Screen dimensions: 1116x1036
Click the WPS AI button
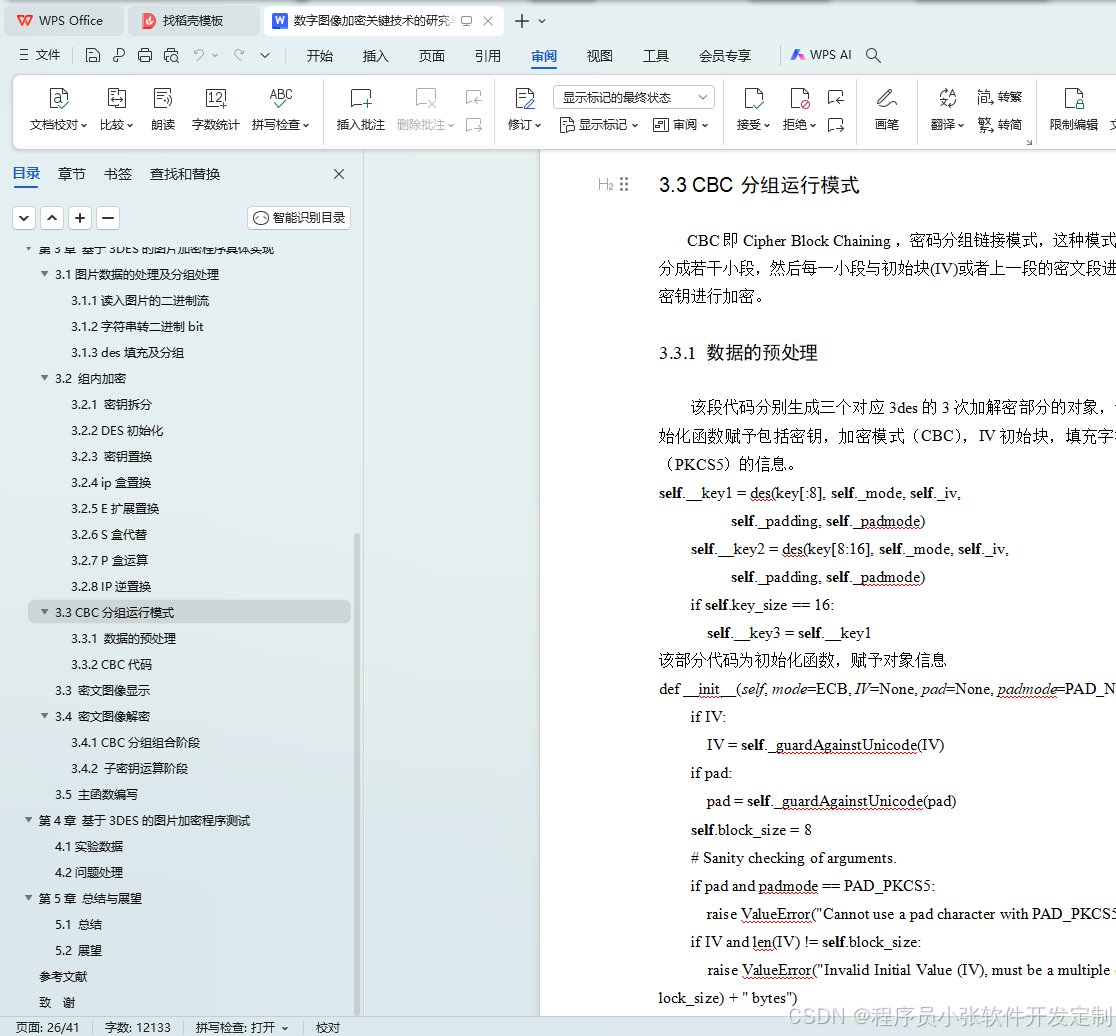coord(821,55)
